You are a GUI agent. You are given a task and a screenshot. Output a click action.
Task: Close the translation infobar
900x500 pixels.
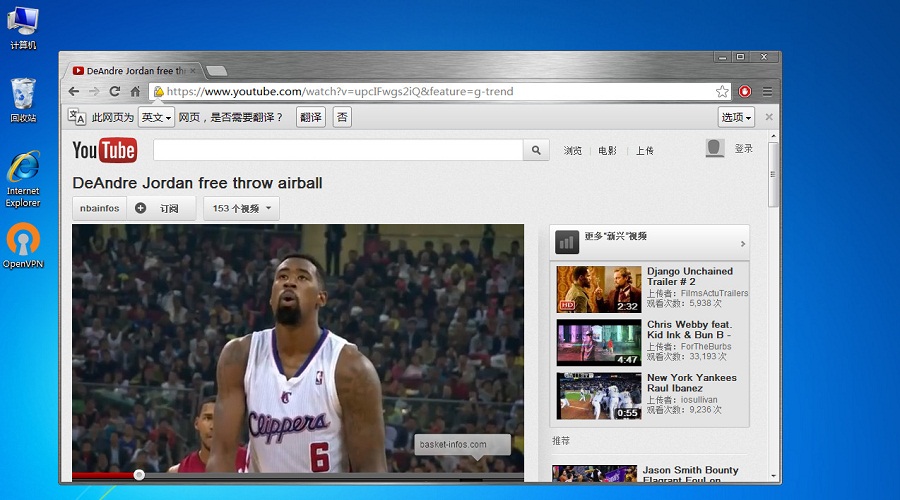[x=769, y=117]
